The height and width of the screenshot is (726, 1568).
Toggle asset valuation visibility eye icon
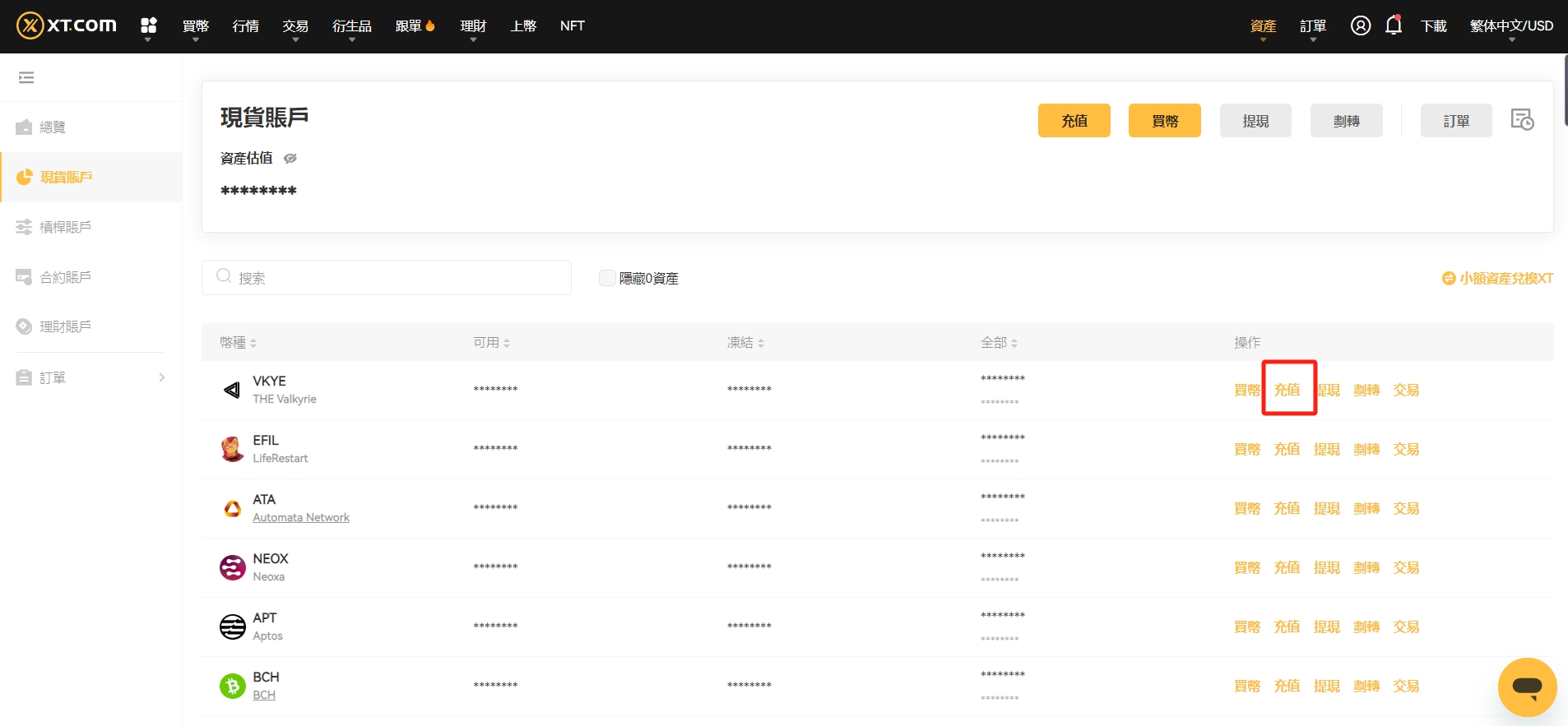(290, 158)
